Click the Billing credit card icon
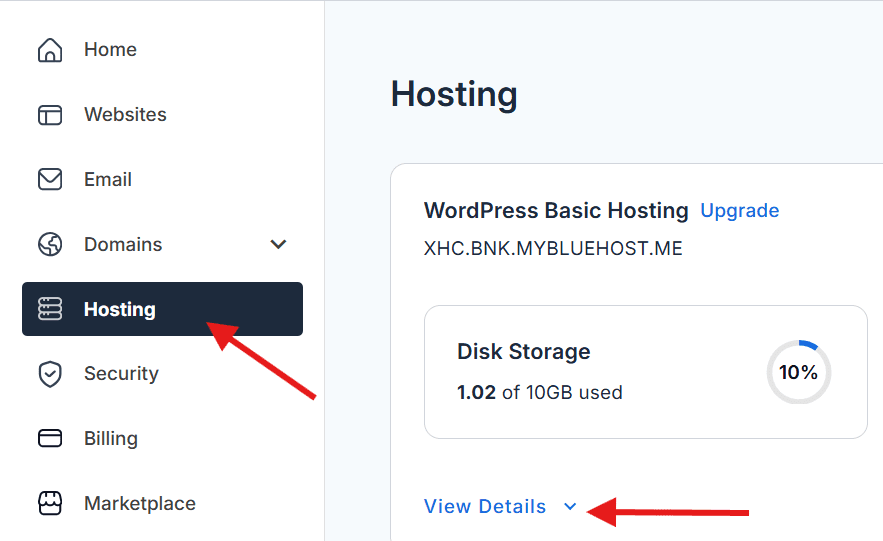The height and width of the screenshot is (541, 883). (x=50, y=438)
